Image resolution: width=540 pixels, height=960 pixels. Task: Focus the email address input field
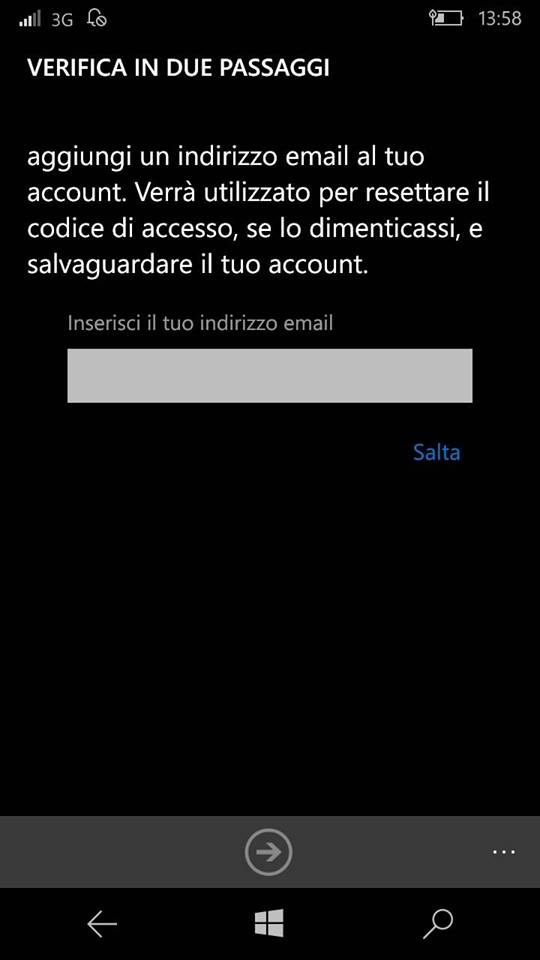pos(269,375)
